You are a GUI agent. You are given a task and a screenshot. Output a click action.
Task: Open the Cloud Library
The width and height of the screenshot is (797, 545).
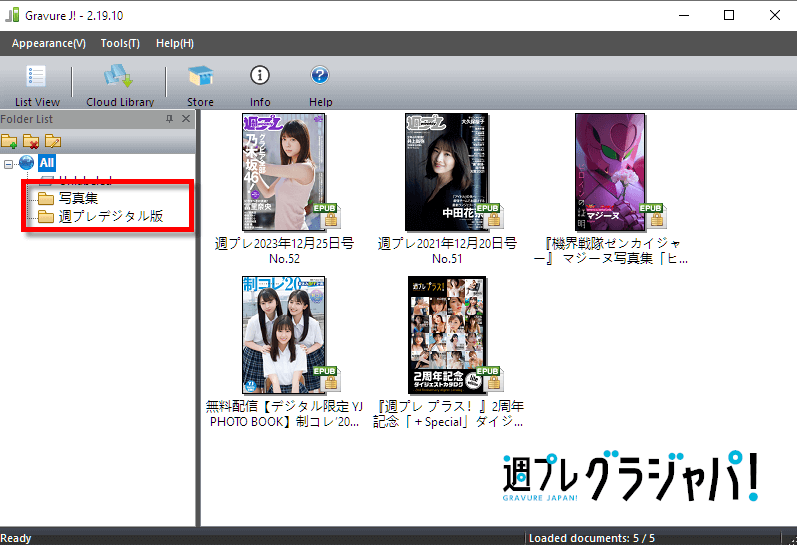120,86
